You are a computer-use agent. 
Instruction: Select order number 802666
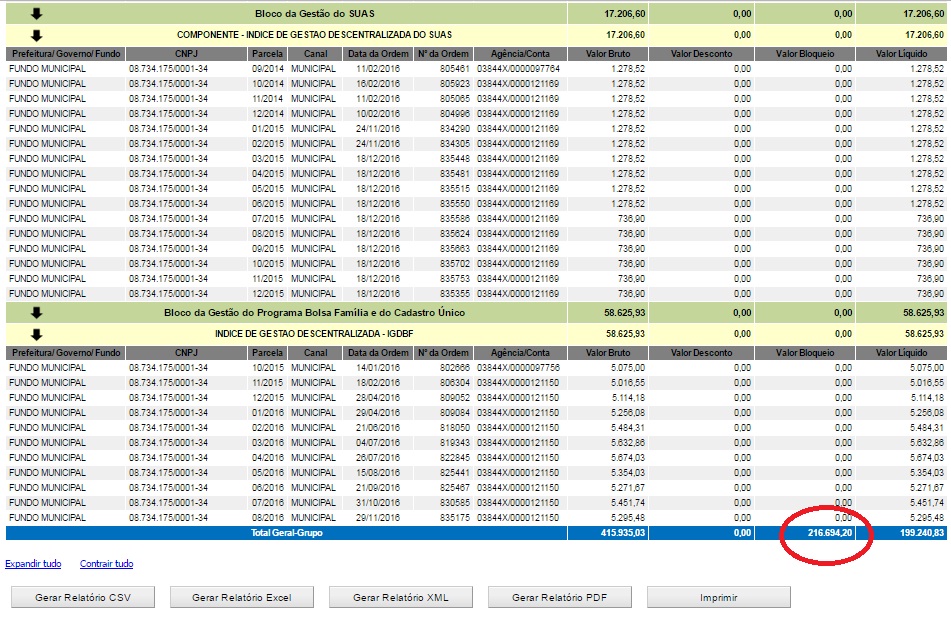point(455,368)
